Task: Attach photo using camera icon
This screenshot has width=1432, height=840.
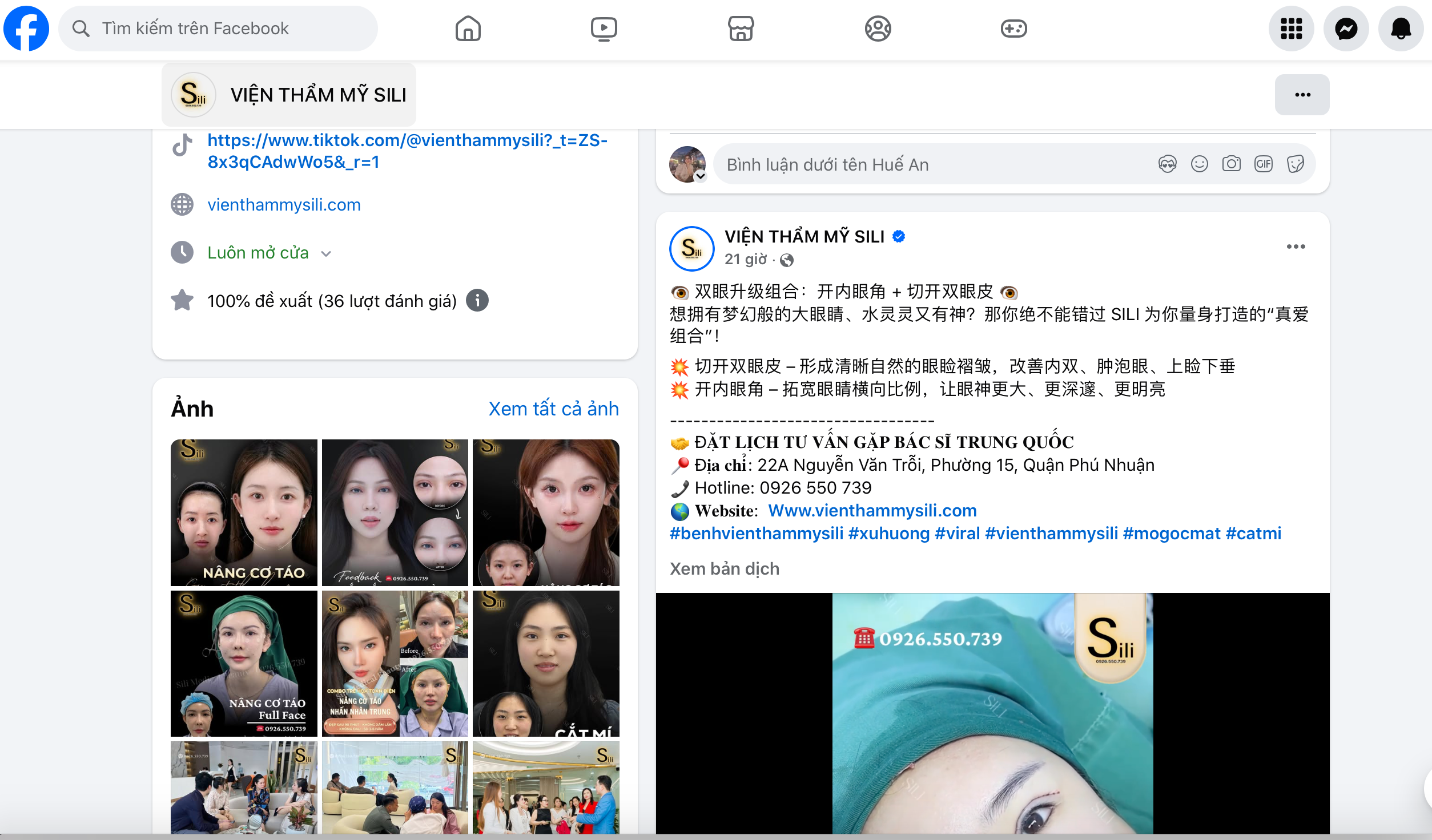Action: coord(1231,164)
